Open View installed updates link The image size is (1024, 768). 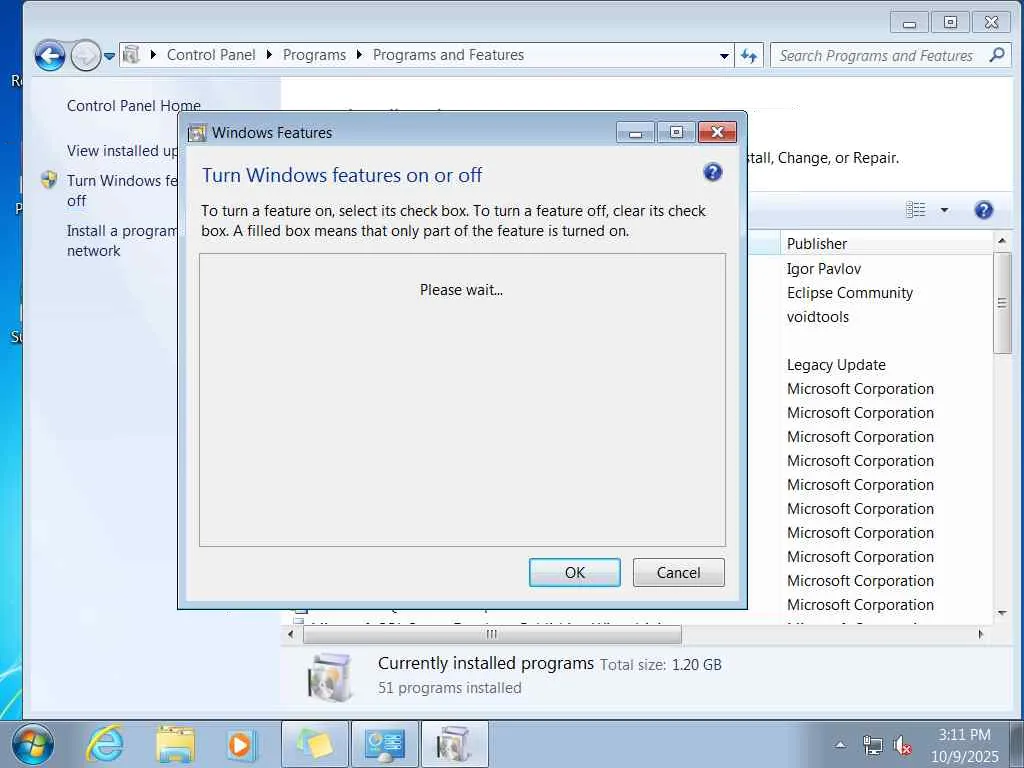(x=122, y=151)
